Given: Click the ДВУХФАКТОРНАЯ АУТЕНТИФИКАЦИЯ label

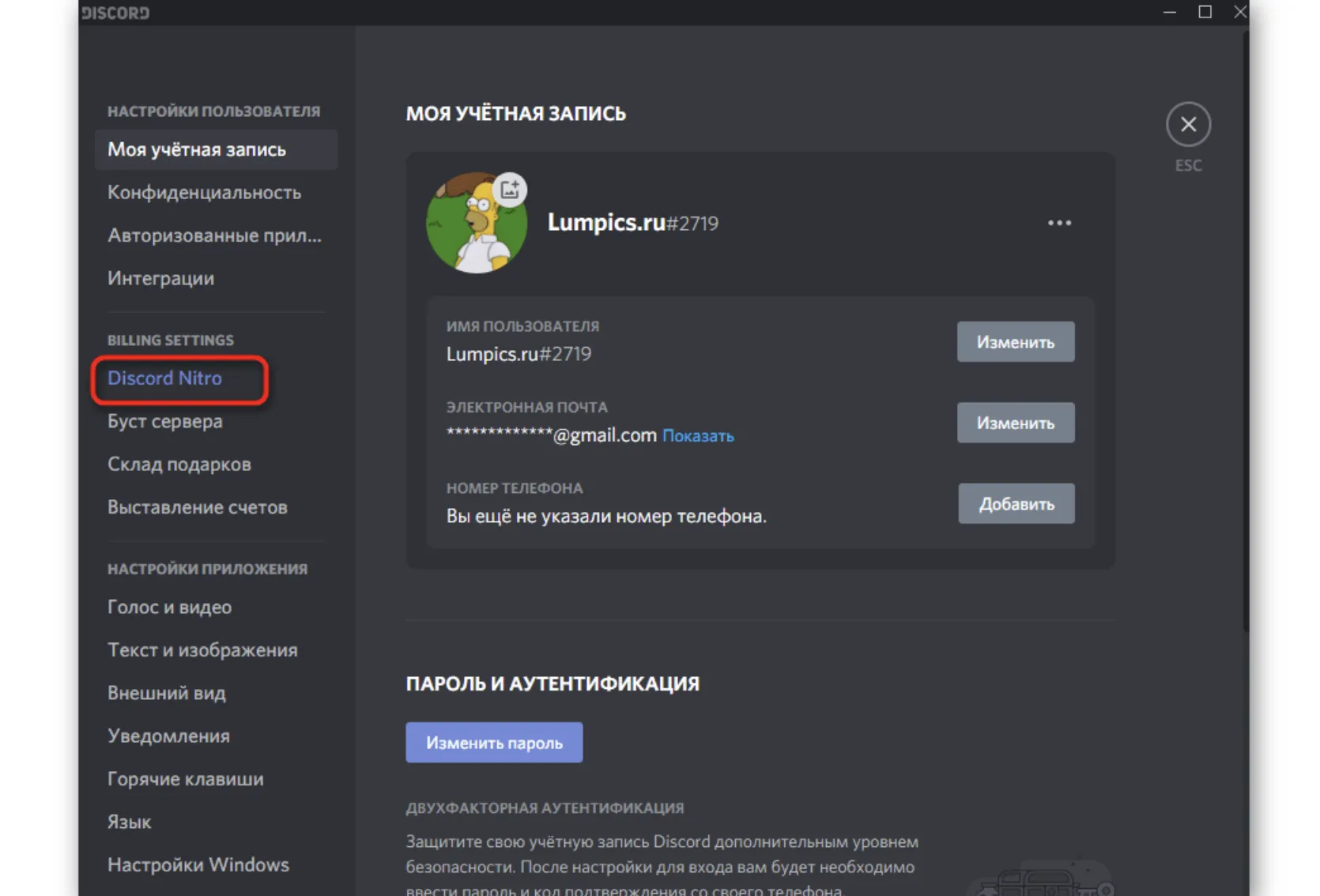Looking at the screenshot, I should tap(545, 808).
